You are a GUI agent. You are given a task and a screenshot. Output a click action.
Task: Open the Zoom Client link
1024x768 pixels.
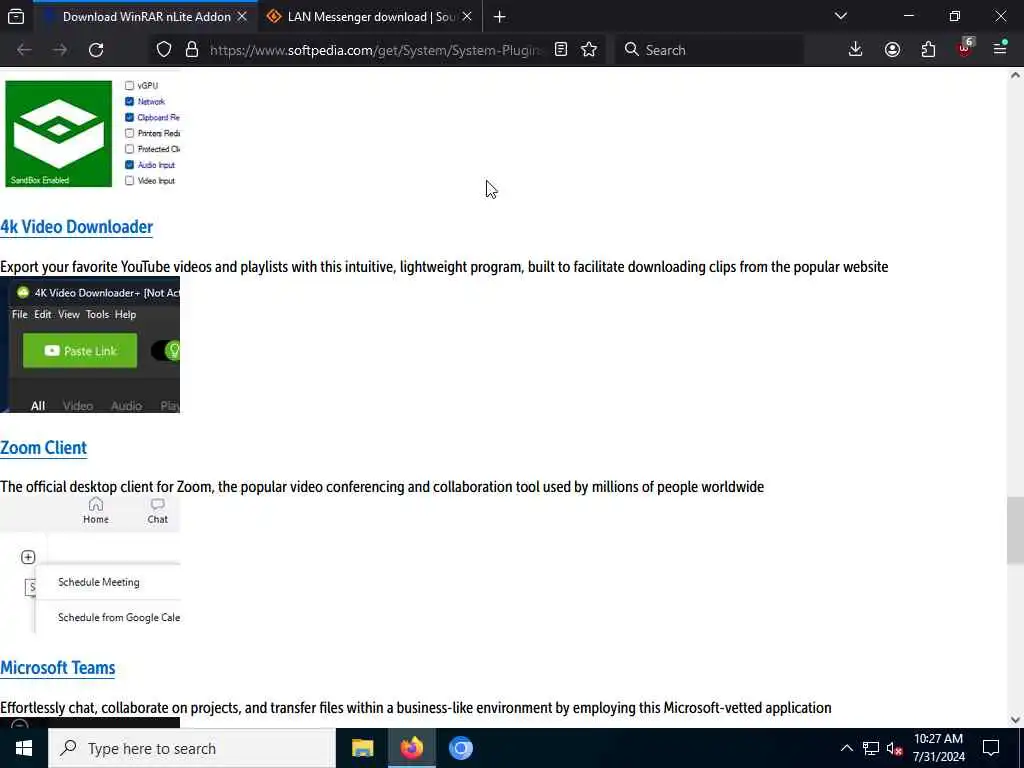point(43,448)
